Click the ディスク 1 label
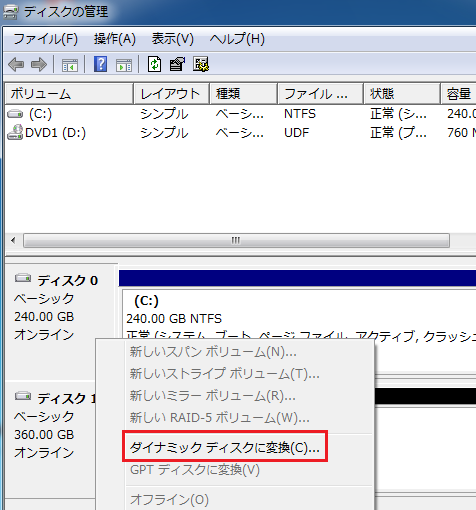The height and width of the screenshot is (510, 476). pos(67,398)
